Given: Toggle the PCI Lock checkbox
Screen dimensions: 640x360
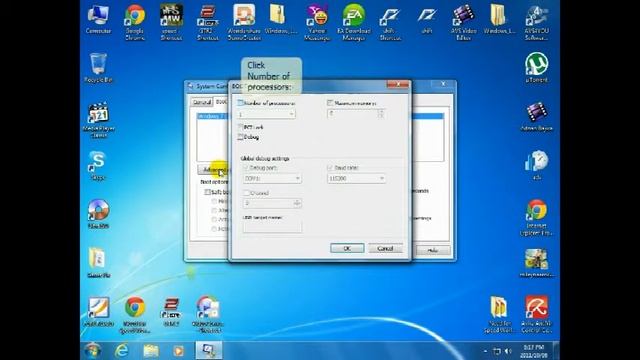Looking at the screenshot, I should coord(240,127).
